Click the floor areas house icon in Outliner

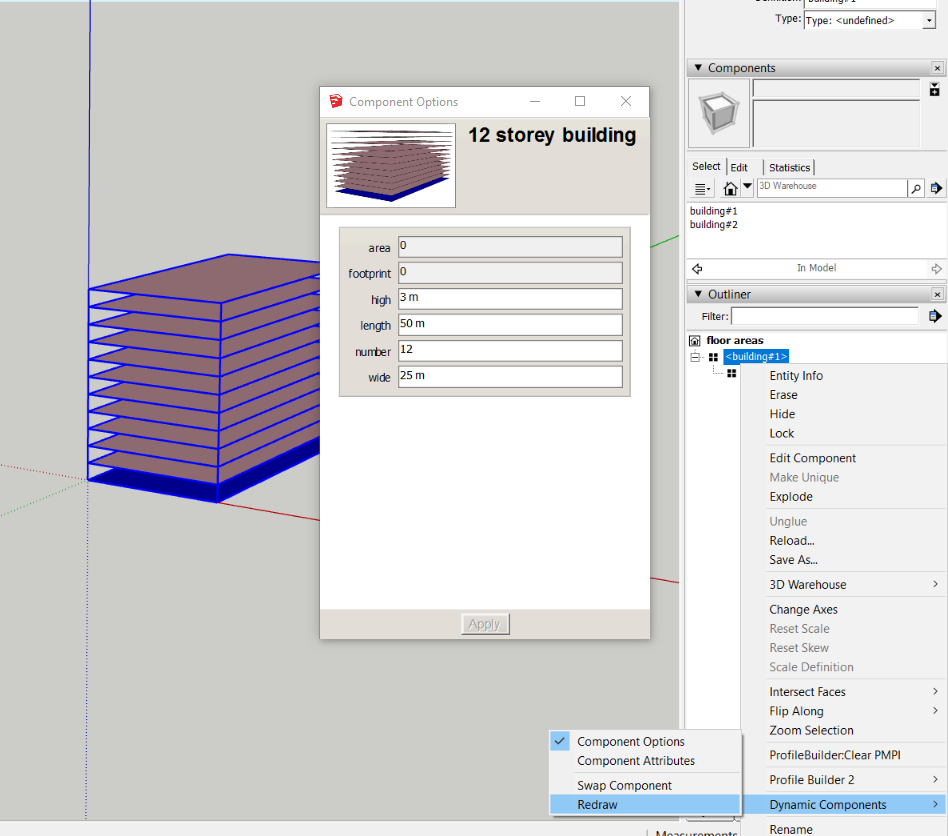(x=695, y=340)
